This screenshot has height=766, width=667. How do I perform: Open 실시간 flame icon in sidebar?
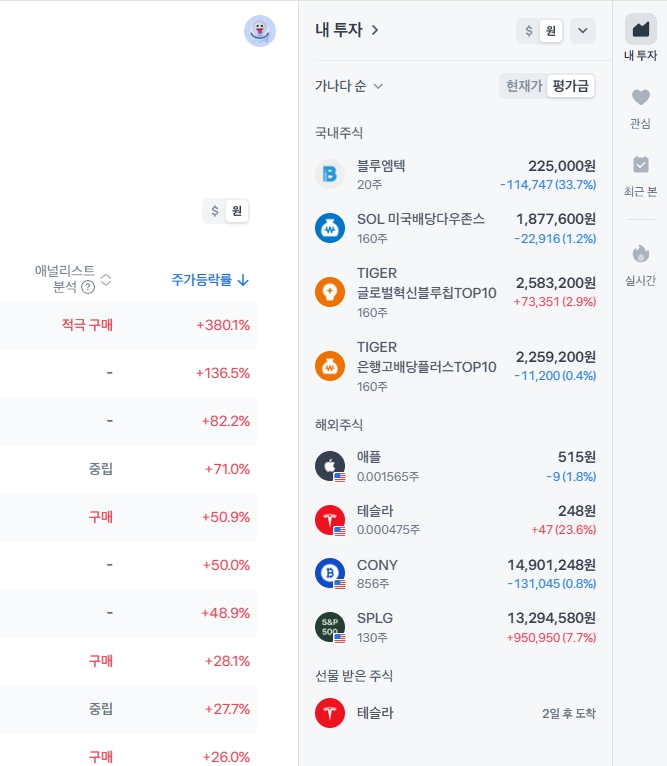(641, 254)
